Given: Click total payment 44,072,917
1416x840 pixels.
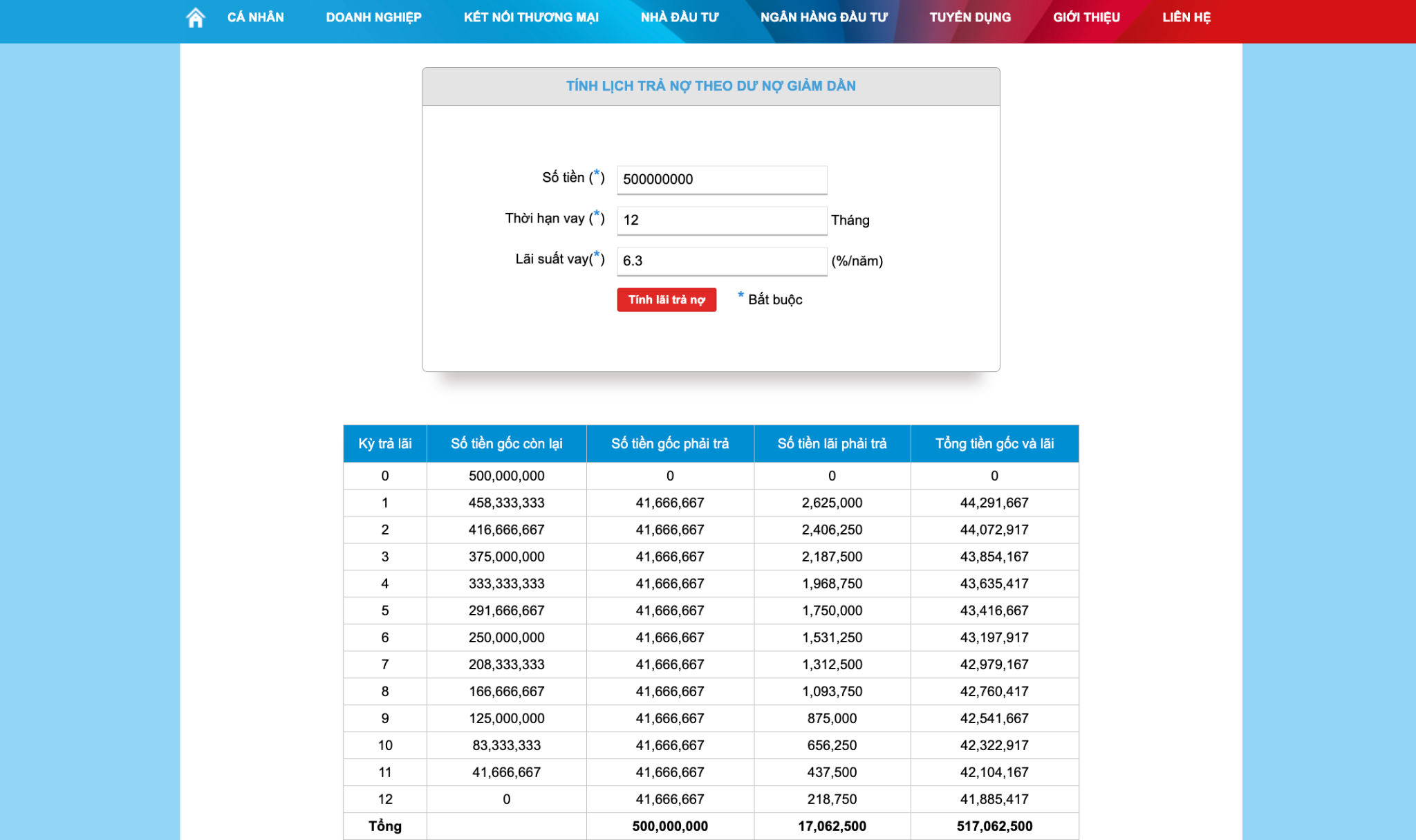Looking at the screenshot, I should pos(994,530).
